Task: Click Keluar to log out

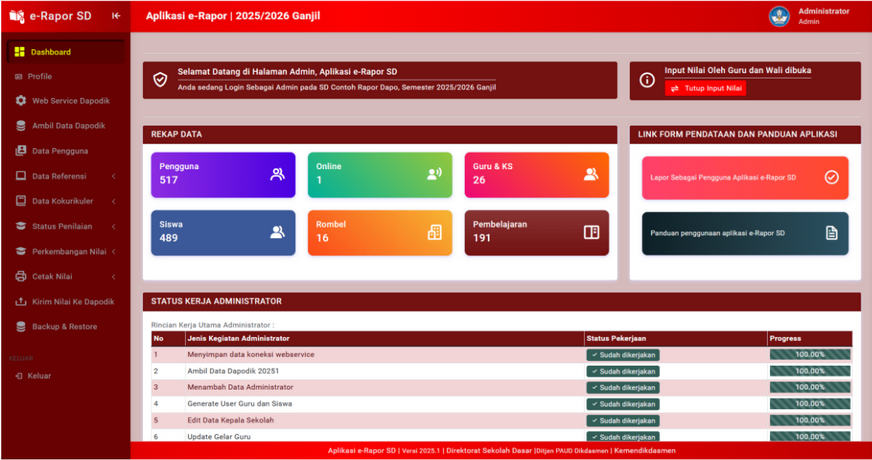Action: click(40, 376)
